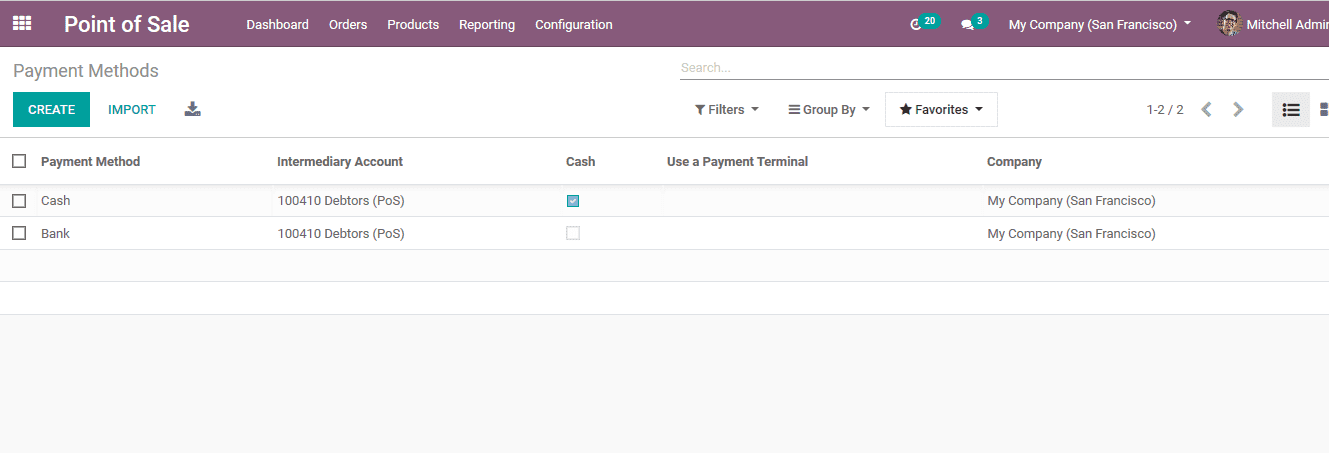Open the apps grid menu icon

pyautogui.click(x=22, y=23)
